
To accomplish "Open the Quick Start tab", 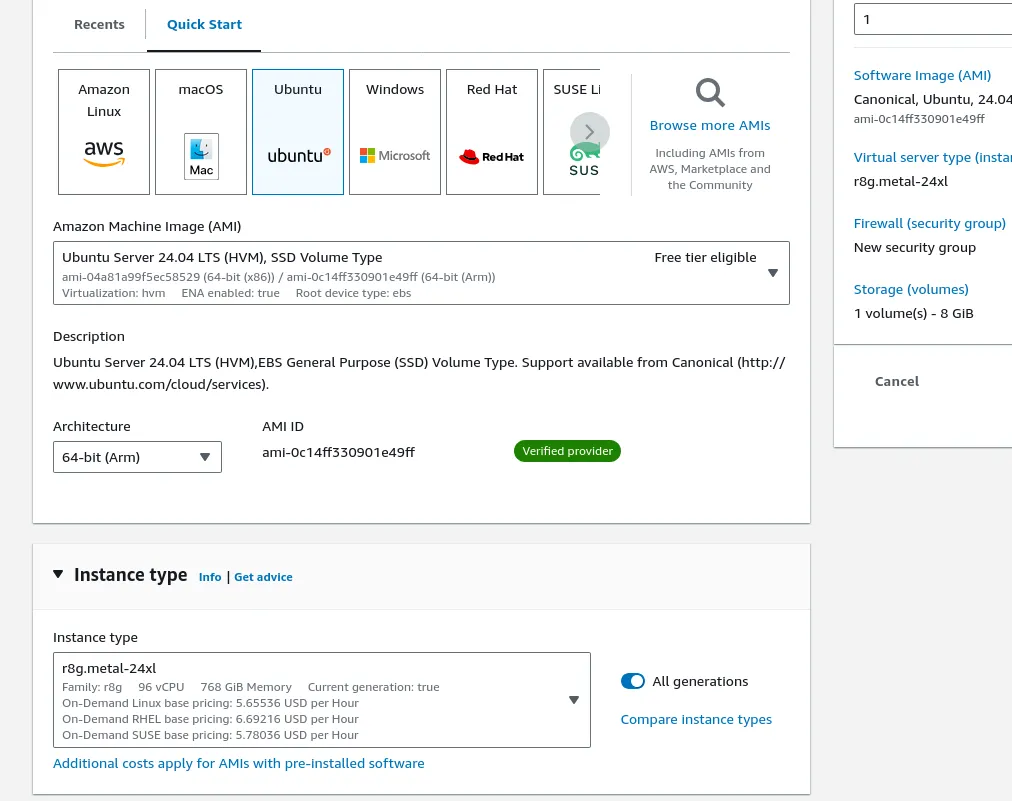I will click(204, 24).
